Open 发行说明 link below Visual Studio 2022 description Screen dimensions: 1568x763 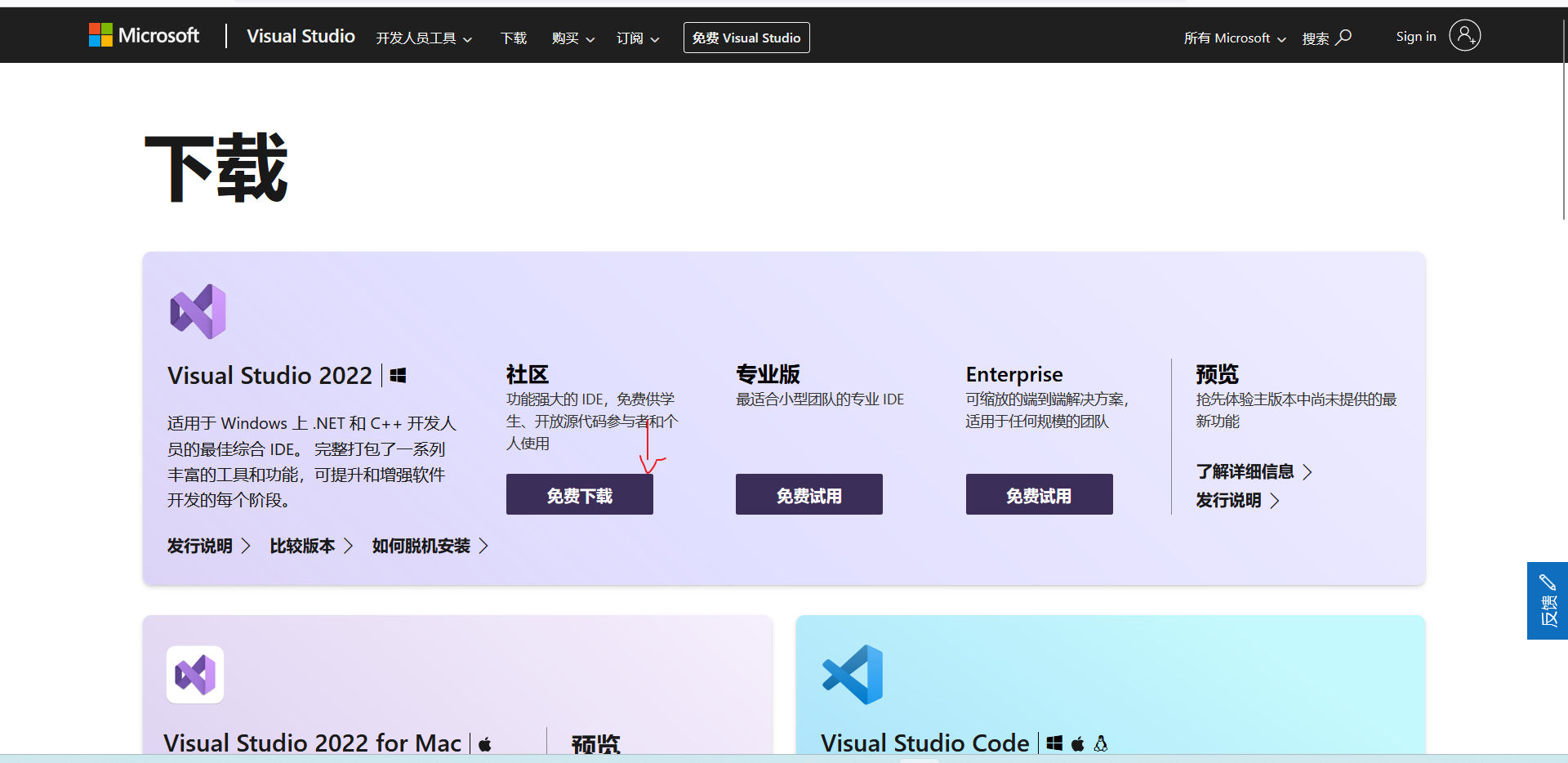point(209,546)
